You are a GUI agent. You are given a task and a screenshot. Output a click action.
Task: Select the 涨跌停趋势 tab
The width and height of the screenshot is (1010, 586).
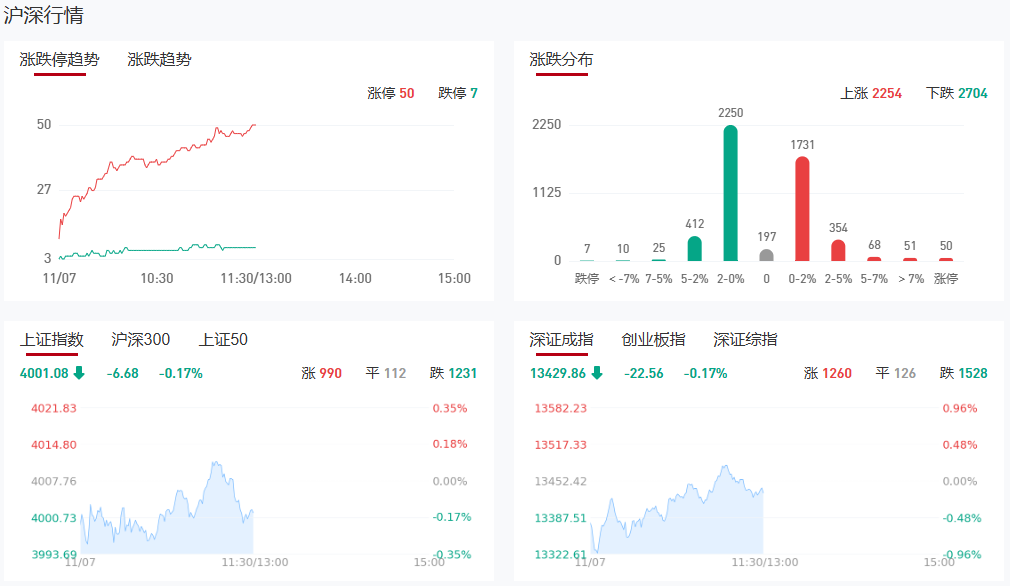[x=60, y=59]
